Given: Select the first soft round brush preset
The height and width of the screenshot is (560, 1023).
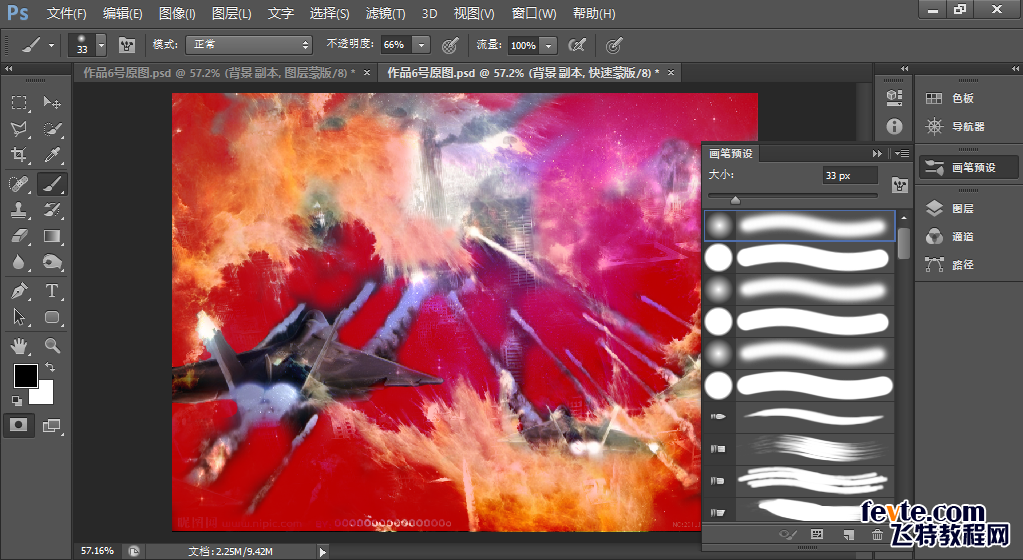Looking at the screenshot, I should (x=799, y=226).
